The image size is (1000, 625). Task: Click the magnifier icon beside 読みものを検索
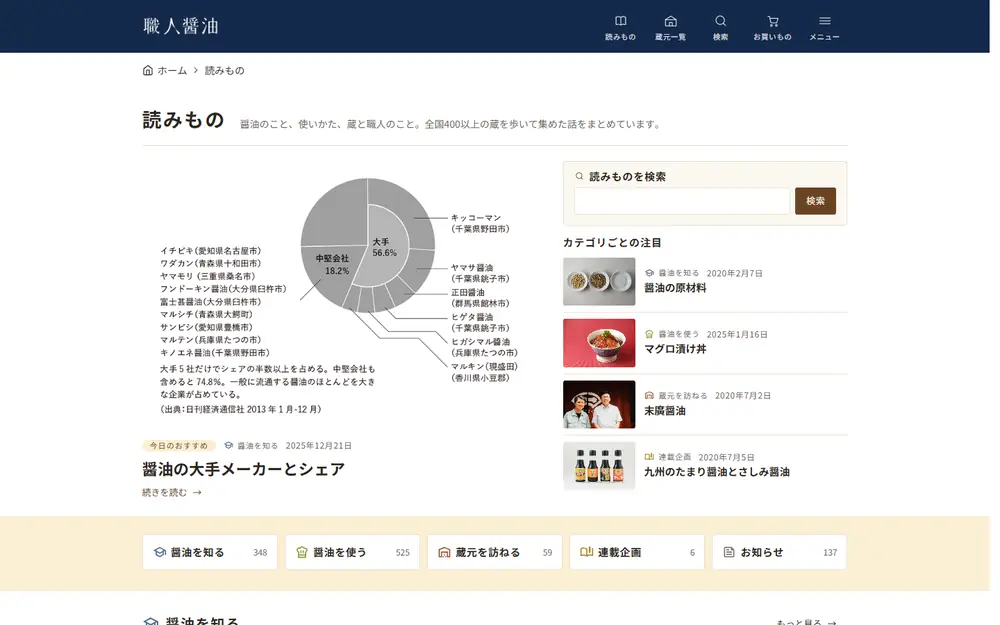tap(579, 177)
